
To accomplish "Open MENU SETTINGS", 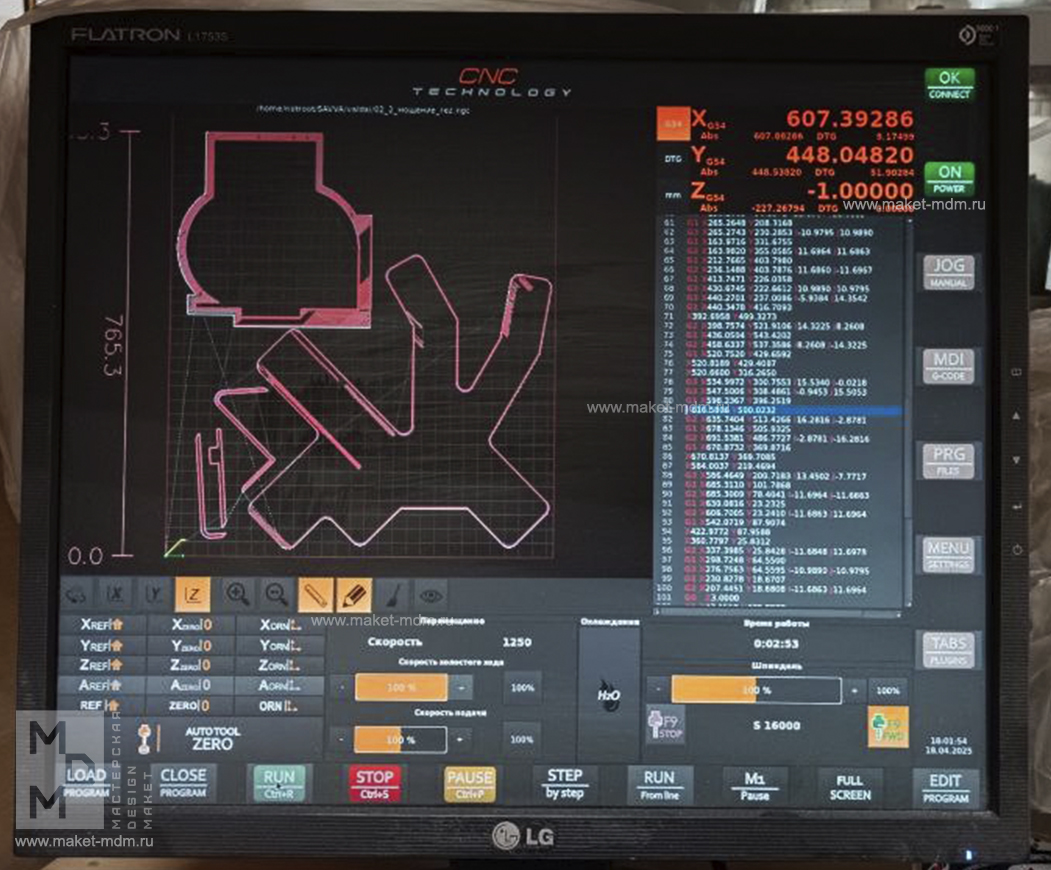I will point(948,556).
